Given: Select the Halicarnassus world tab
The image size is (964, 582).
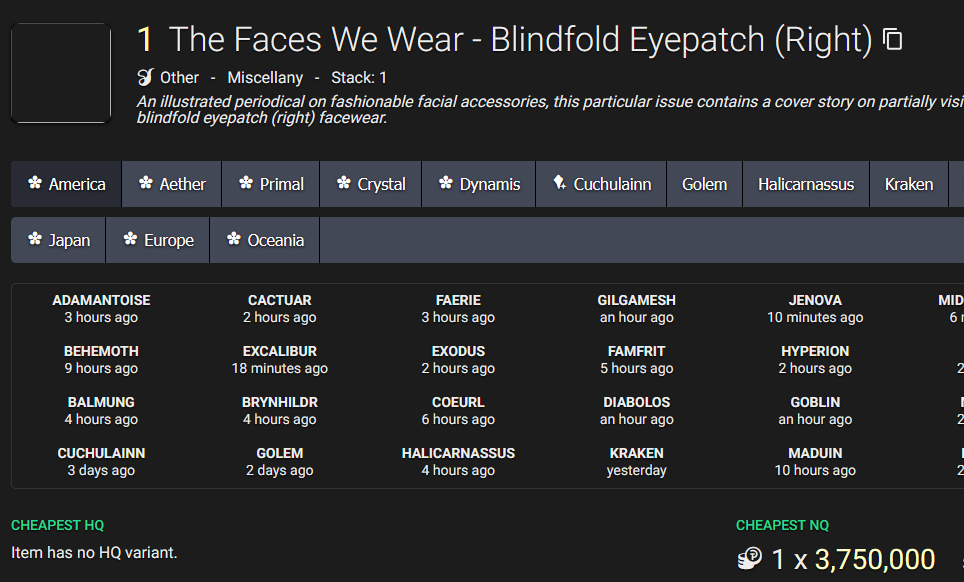Looking at the screenshot, I should pos(806,184).
